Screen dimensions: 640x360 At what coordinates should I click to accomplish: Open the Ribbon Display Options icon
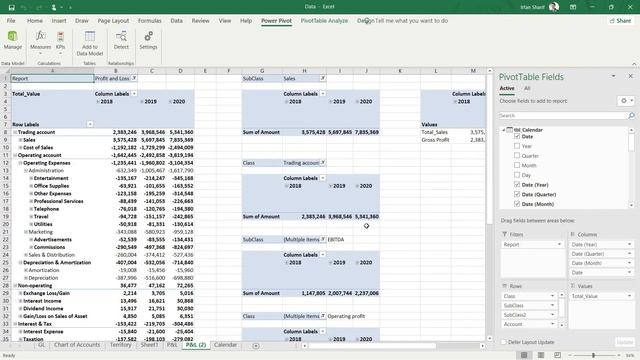(x=573, y=7)
